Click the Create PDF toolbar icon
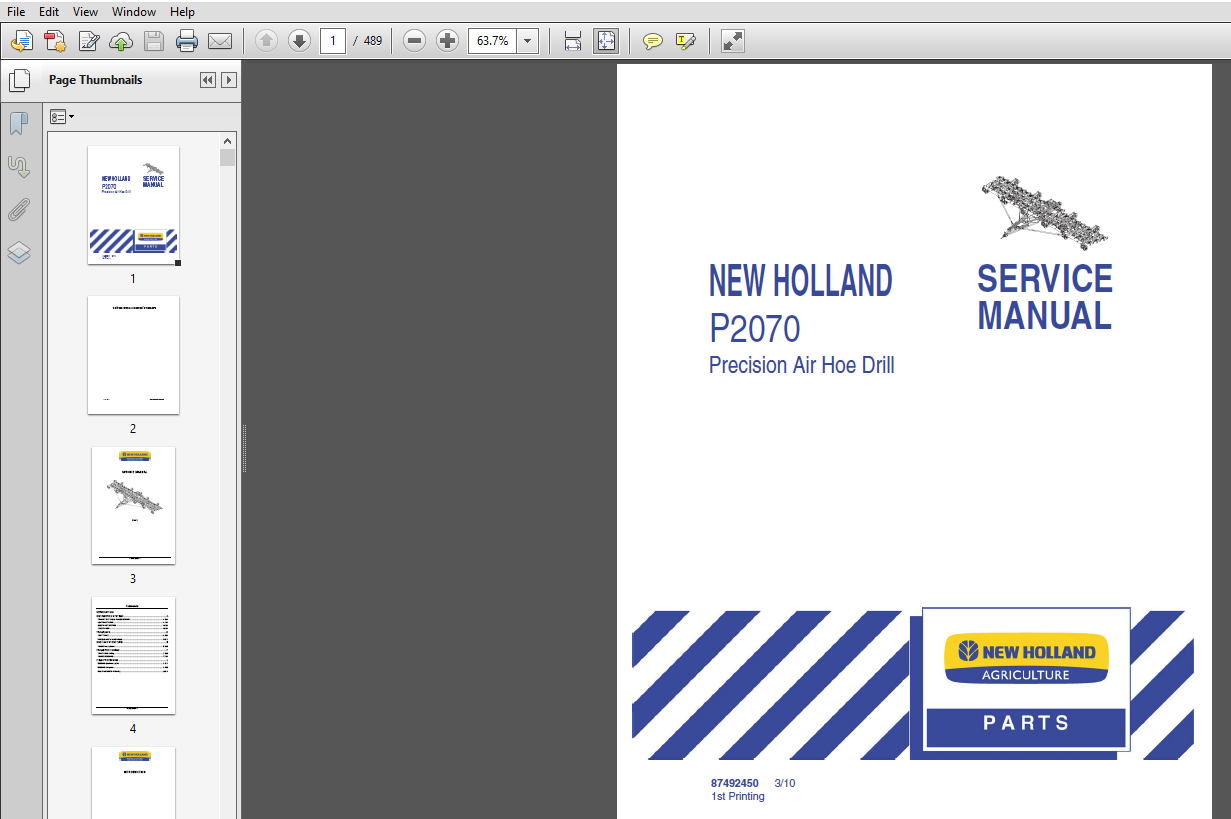This screenshot has width=1231, height=819. [22, 41]
